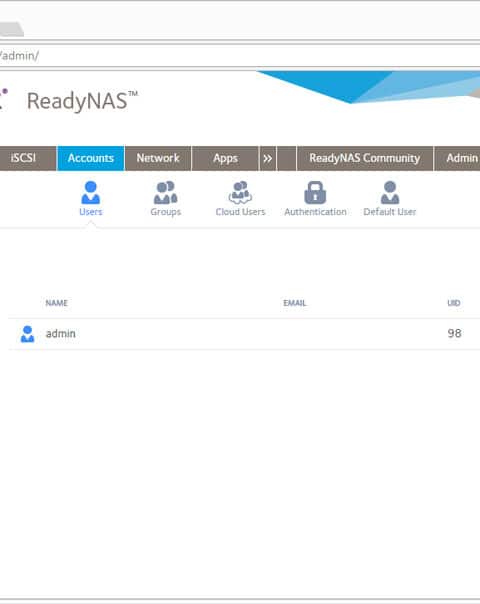This screenshot has width=480, height=604.
Task: Open the Users section icon
Action: point(91,193)
